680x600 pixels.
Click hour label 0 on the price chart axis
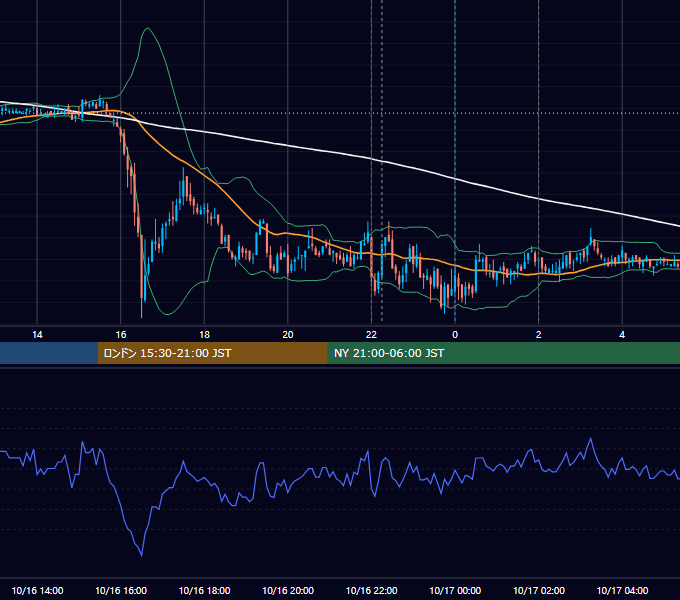pyautogui.click(x=455, y=335)
